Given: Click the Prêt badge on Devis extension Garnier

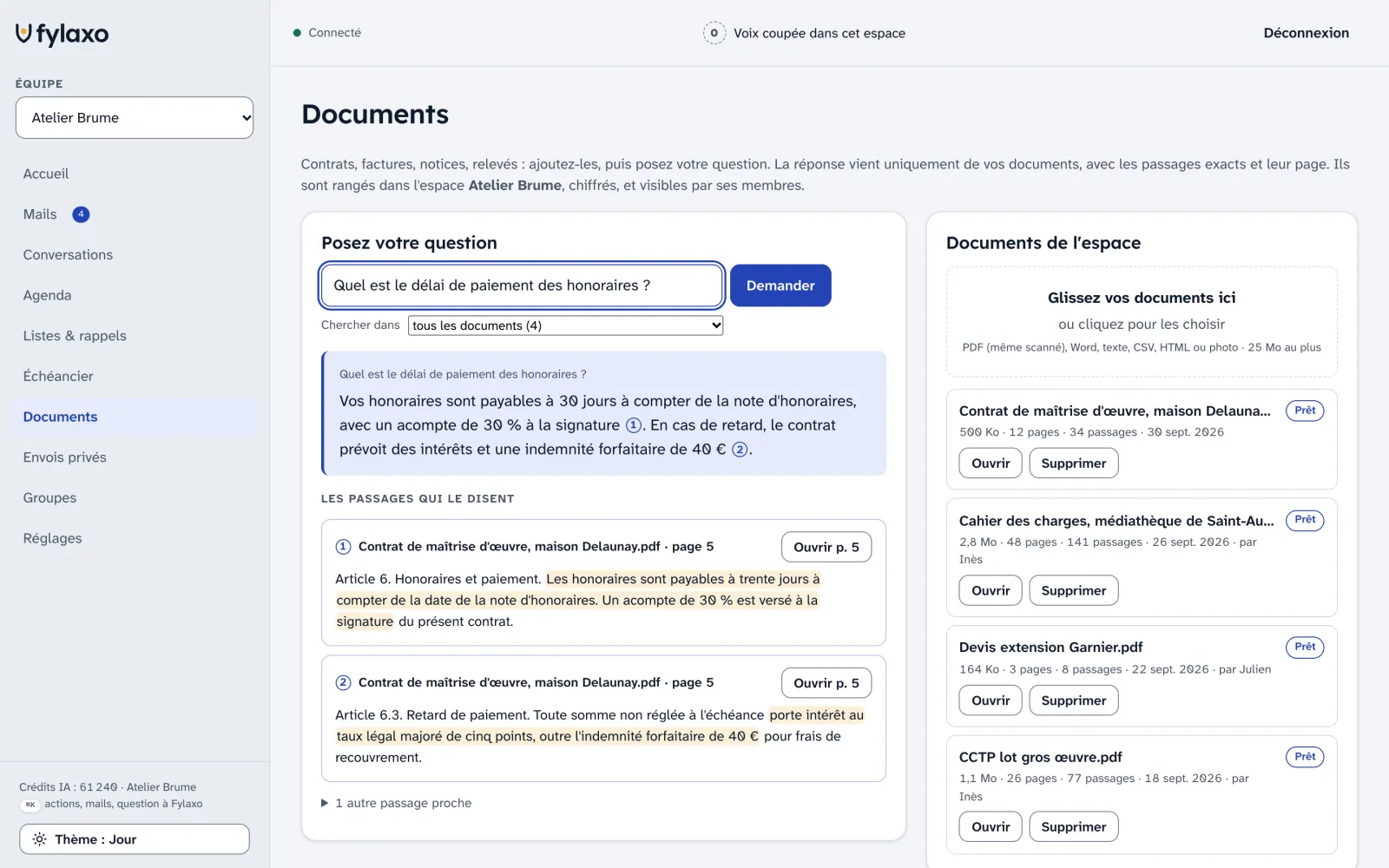Looking at the screenshot, I should [x=1305, y=648].
